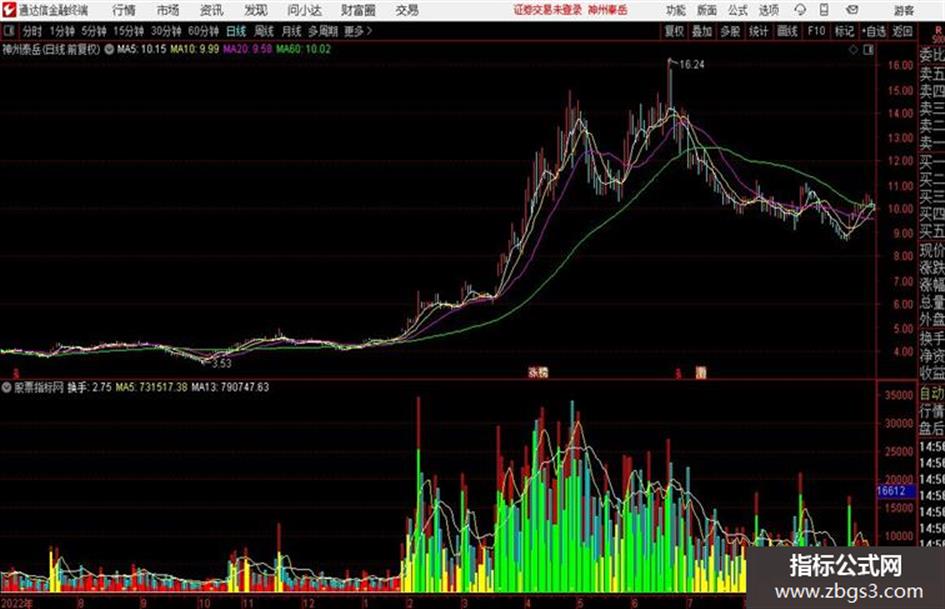
Task: Open the 问小达 menu
Action: [x=304, y=10]
